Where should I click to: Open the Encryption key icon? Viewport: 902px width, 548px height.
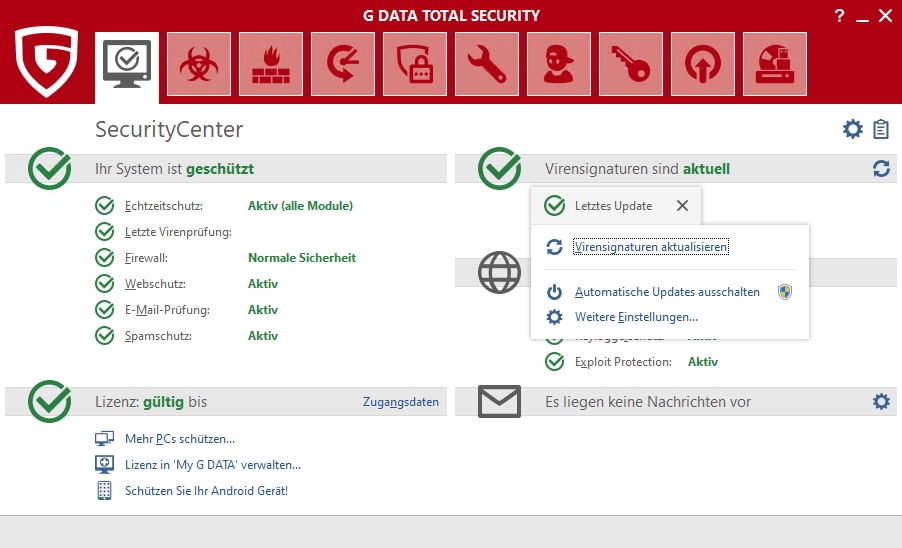point(630,64)
